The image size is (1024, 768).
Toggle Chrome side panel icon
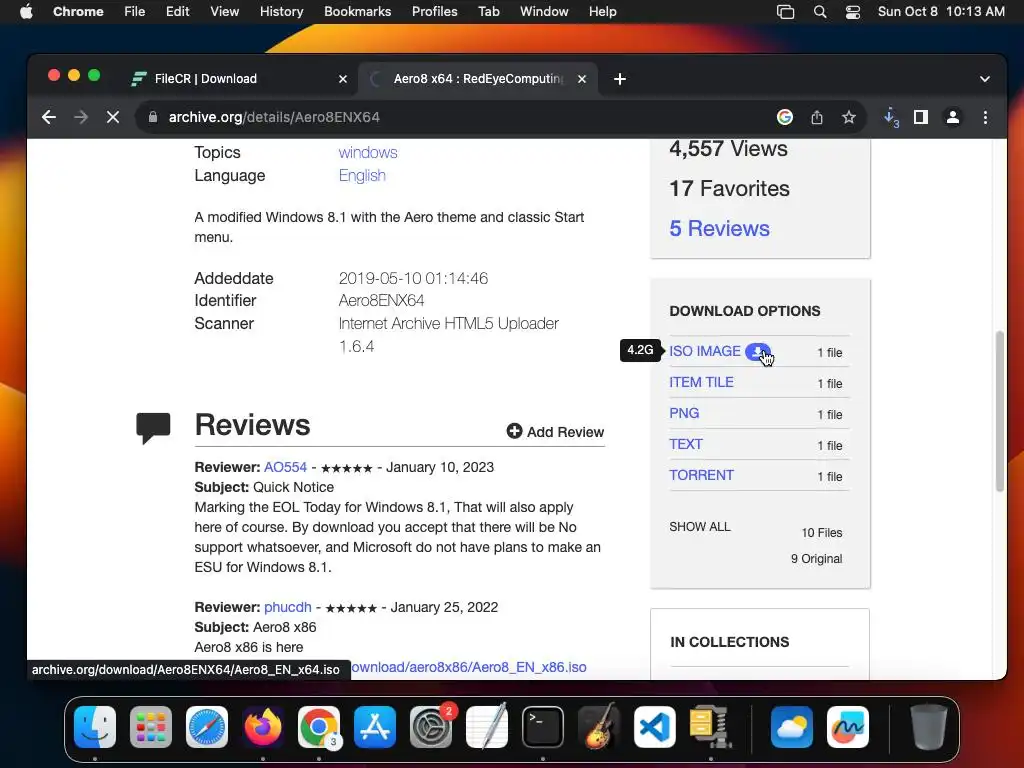[x=921, y=117]
